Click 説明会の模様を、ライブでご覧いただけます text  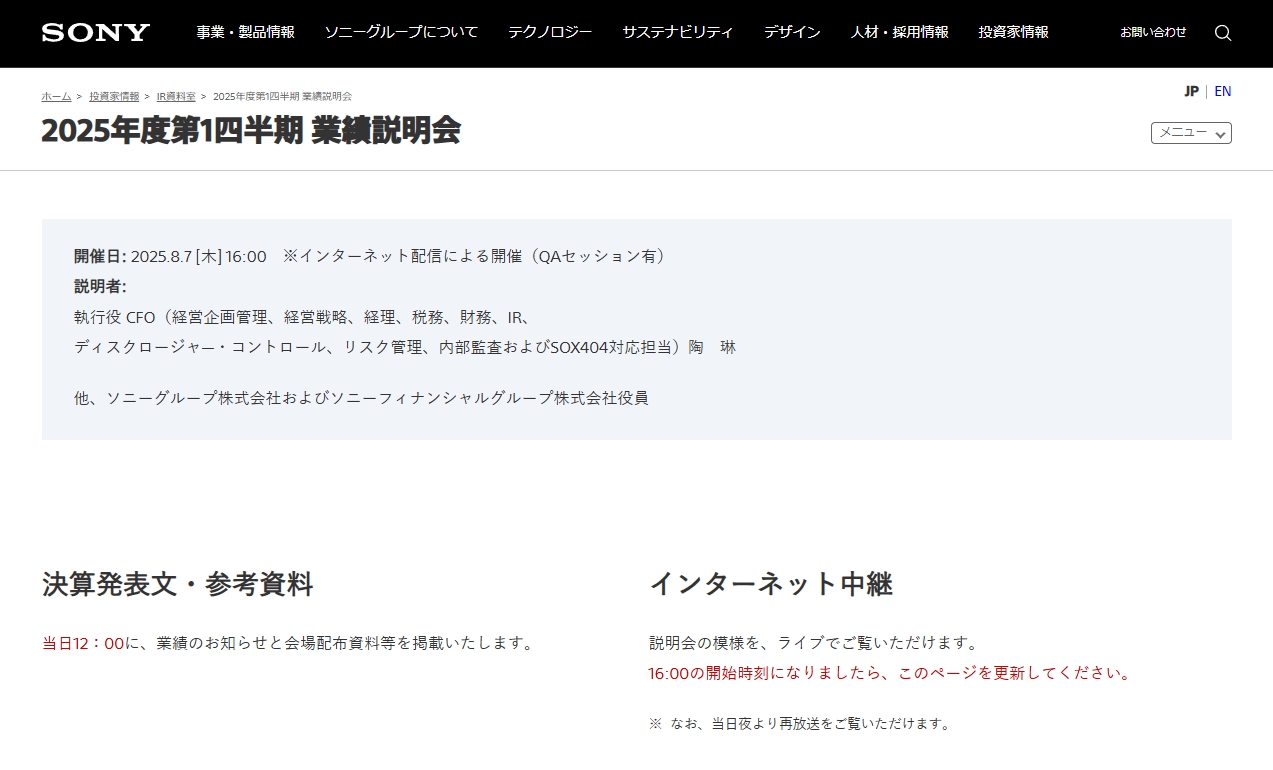[x=813, y=643]
